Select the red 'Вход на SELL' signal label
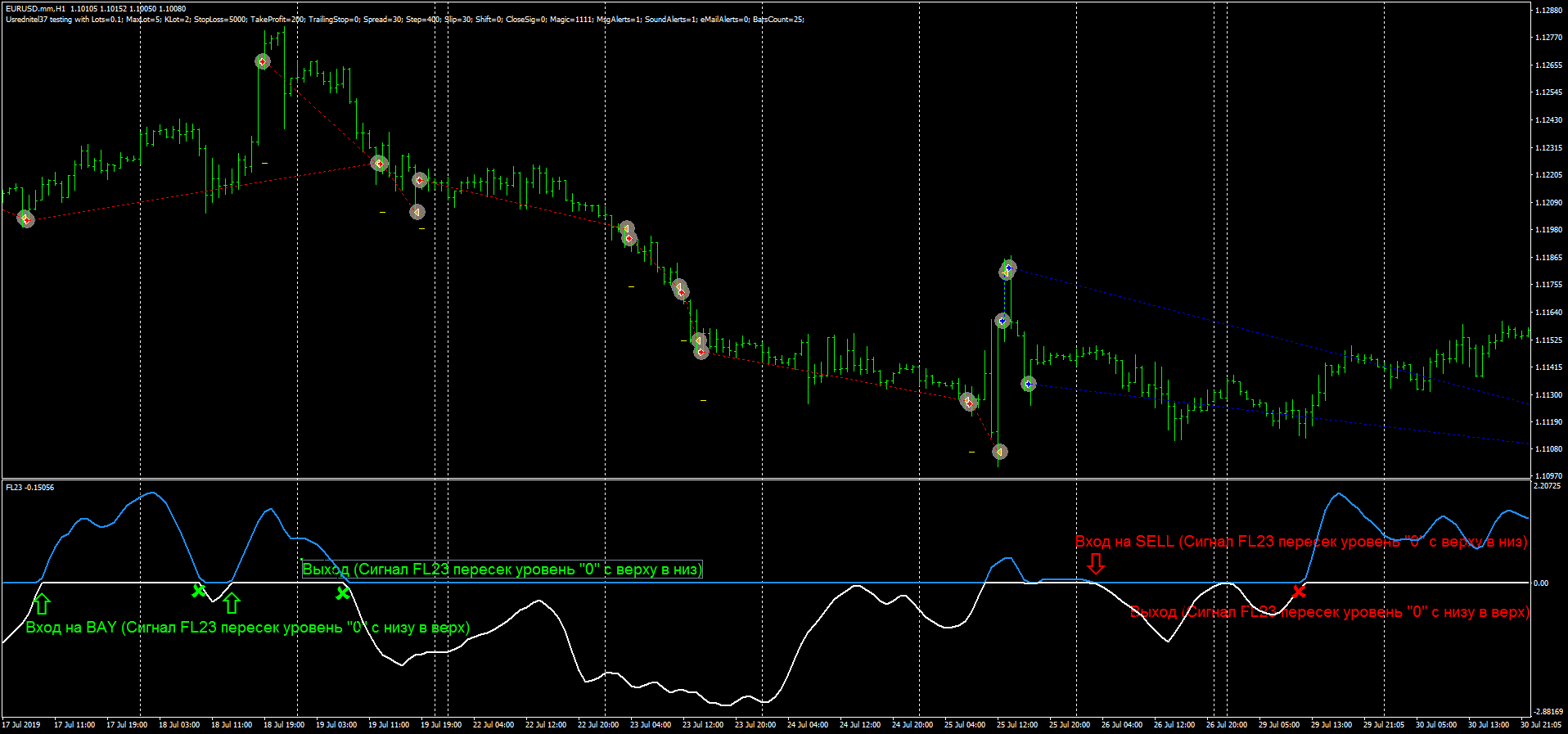Viewport: 1568px width, 734px height. click(1301, 542)
